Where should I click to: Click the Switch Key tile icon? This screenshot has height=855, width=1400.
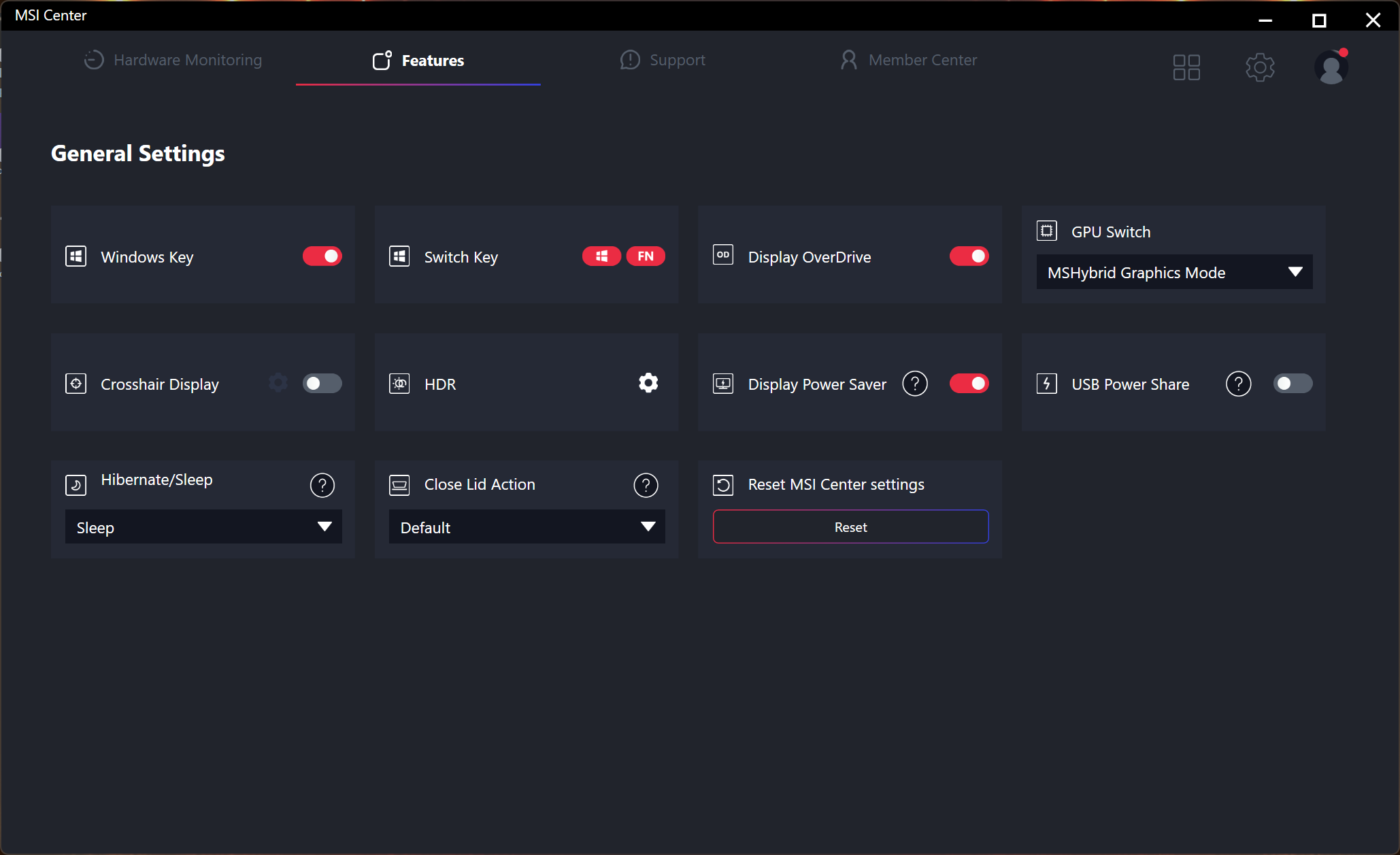pos(399,256)
